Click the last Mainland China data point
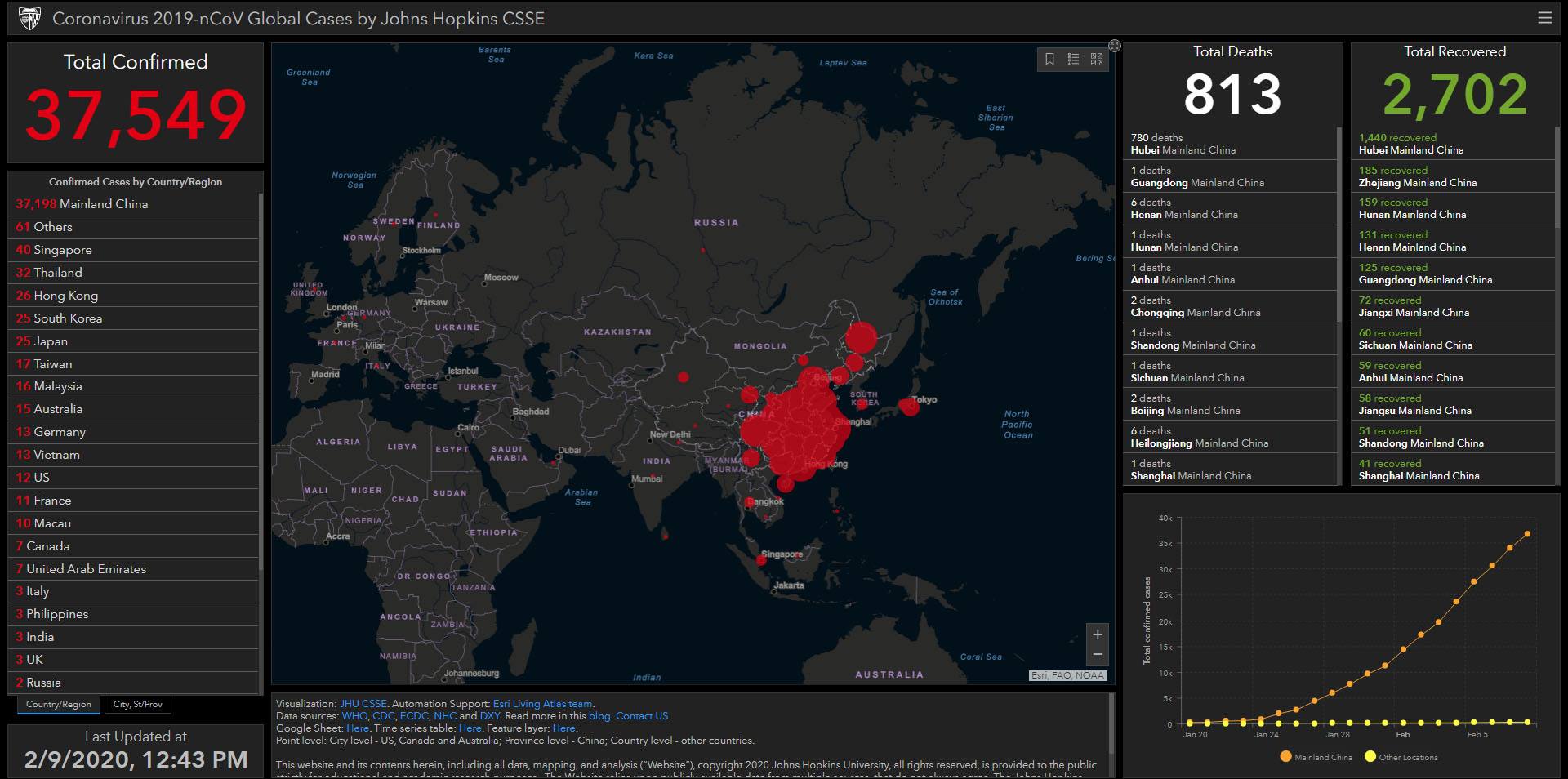Image resolution: width=1568 pixels, height=779 pixels. [x=1527, y=534]
